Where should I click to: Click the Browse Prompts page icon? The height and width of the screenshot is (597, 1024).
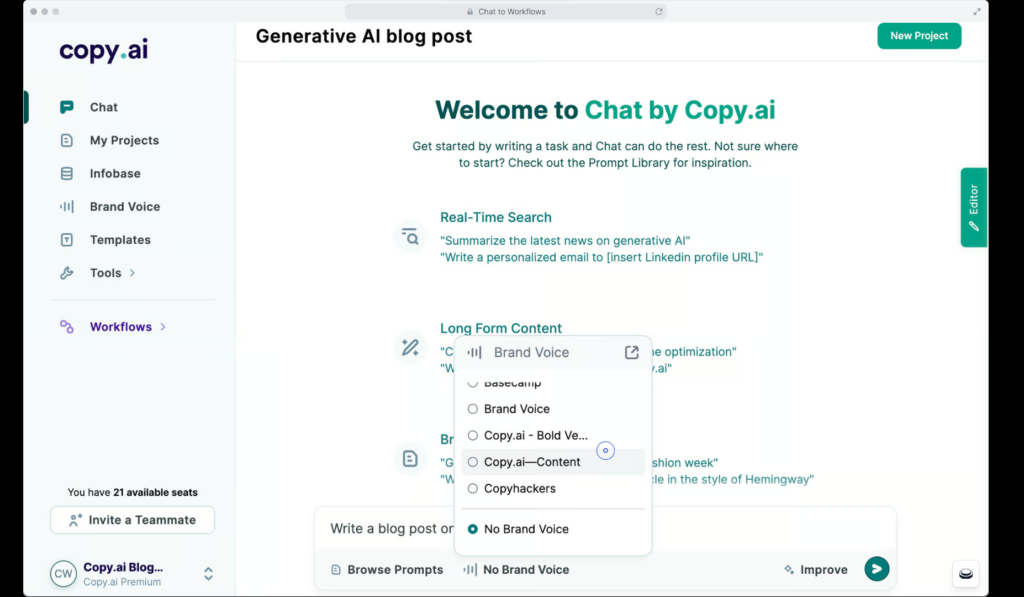pos(336,570)
